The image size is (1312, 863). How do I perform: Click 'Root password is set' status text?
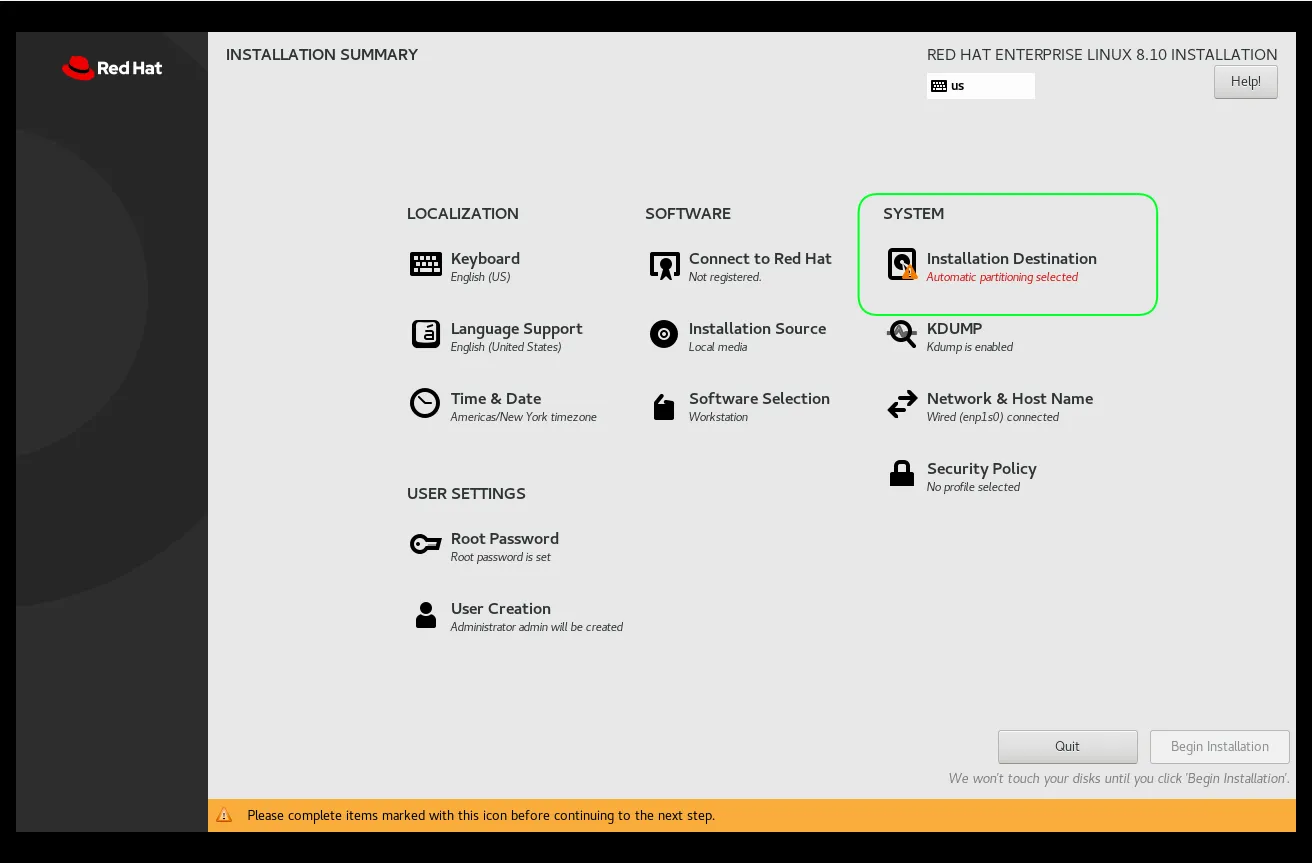tap(500, 557)
